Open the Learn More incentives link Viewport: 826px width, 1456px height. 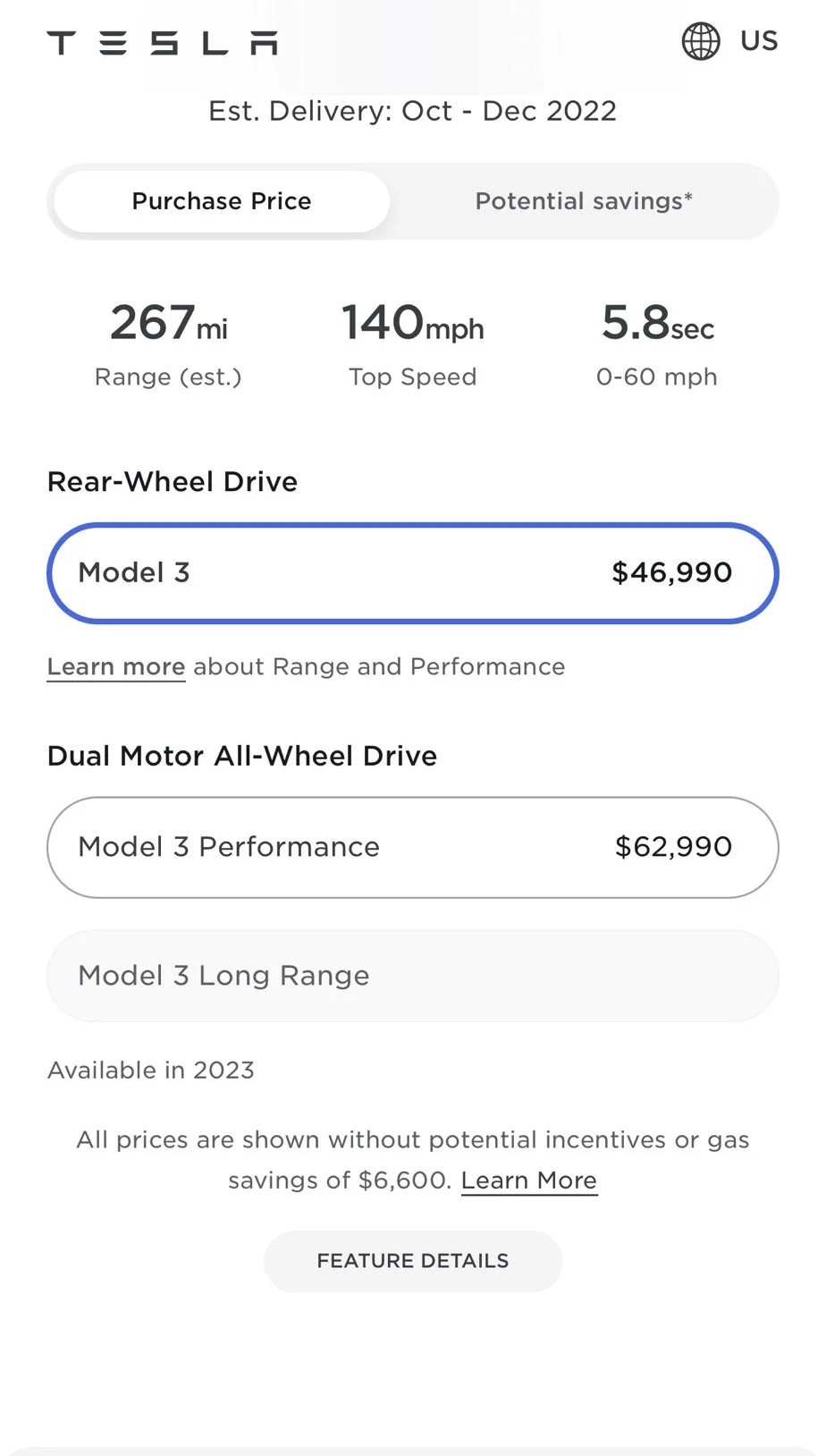[529, 1181]
